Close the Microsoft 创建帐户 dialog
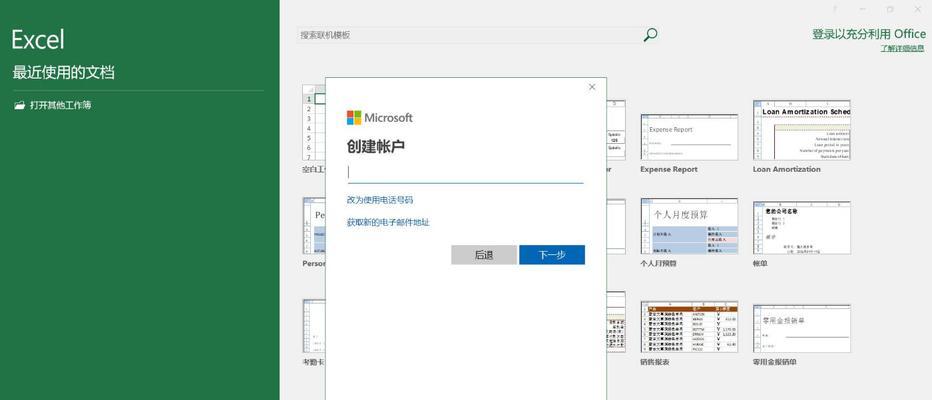The height and width of the screenshot is (400, 932). [x=591, y=87]
